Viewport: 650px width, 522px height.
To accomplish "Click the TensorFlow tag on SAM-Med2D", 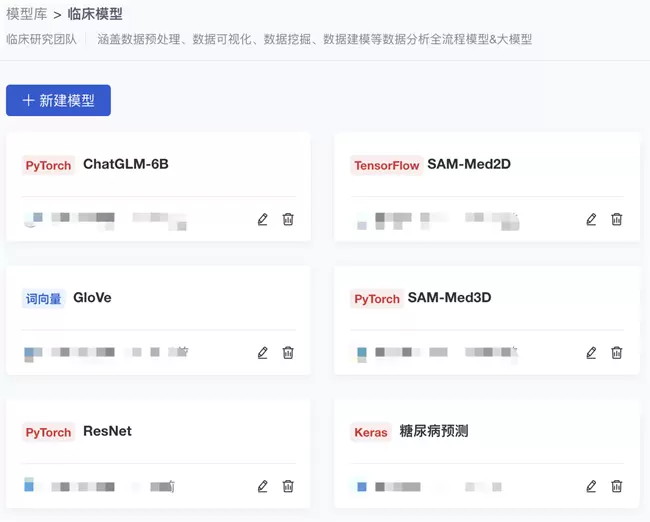I will 386,165.
